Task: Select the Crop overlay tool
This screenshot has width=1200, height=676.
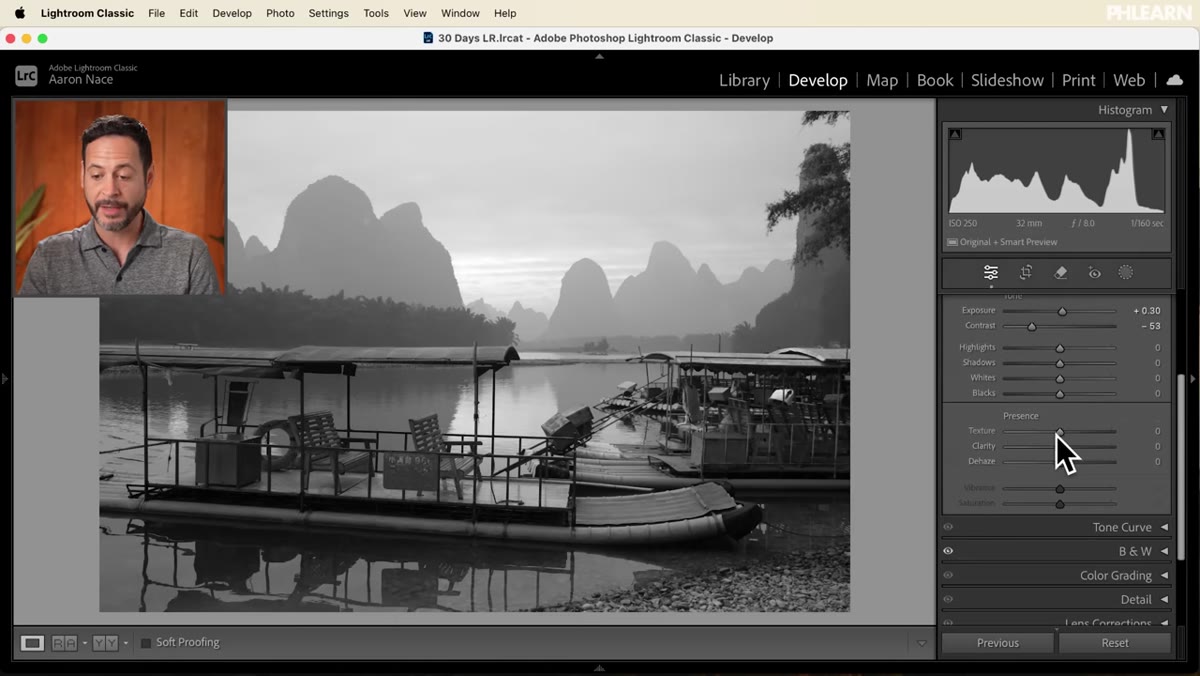Action: tap(1026, 272)
